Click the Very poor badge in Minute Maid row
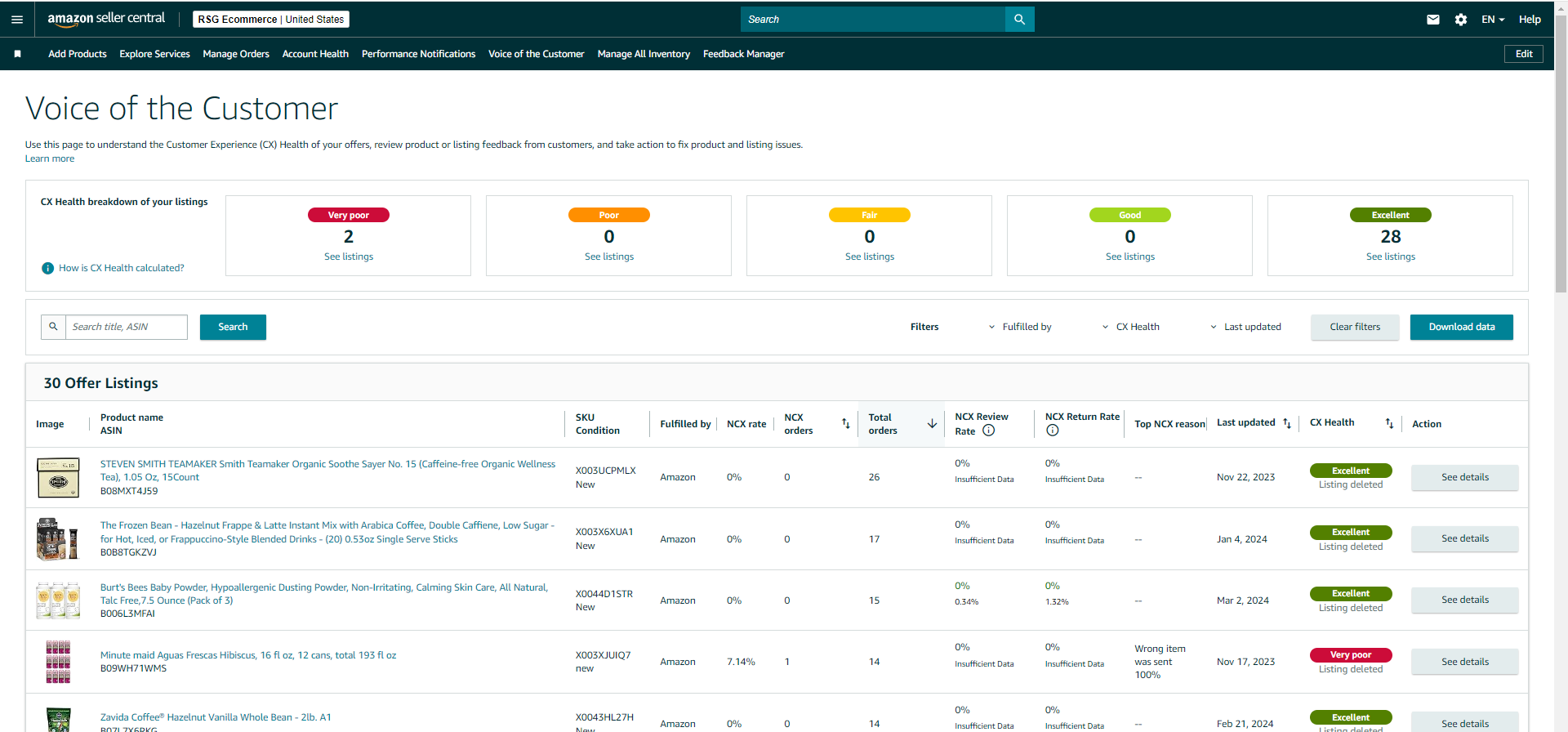Image resolution: width=1568 pixels, height=732 pixels. pos(1351,654)
